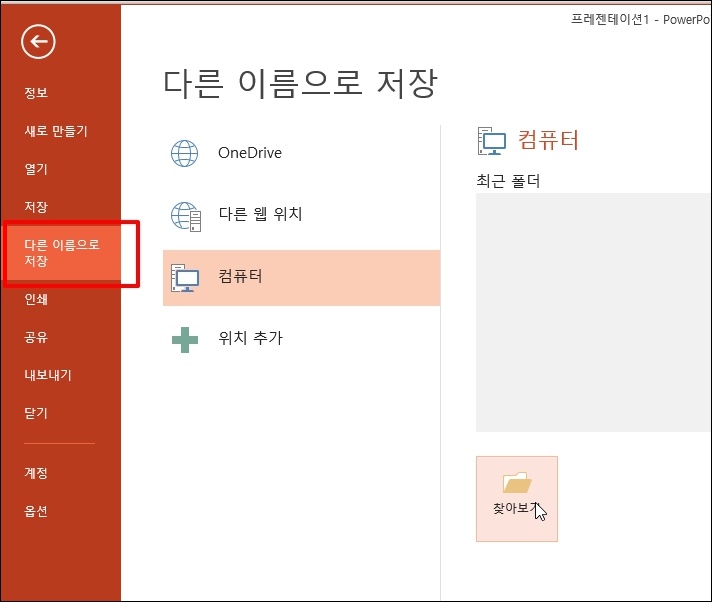
Task: Click the 프레젠테이션1 - PowerPoint title text
Action: click(x=641, y=20)
